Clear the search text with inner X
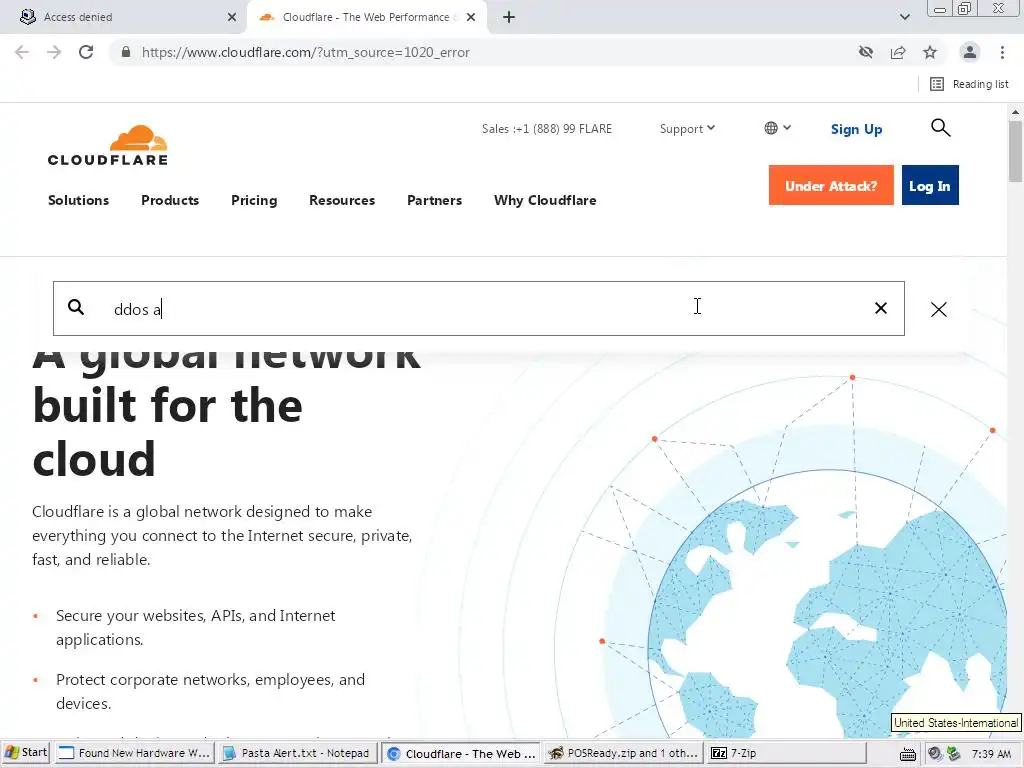Screen dimensions: 1024x768 (x=881, y=308)
